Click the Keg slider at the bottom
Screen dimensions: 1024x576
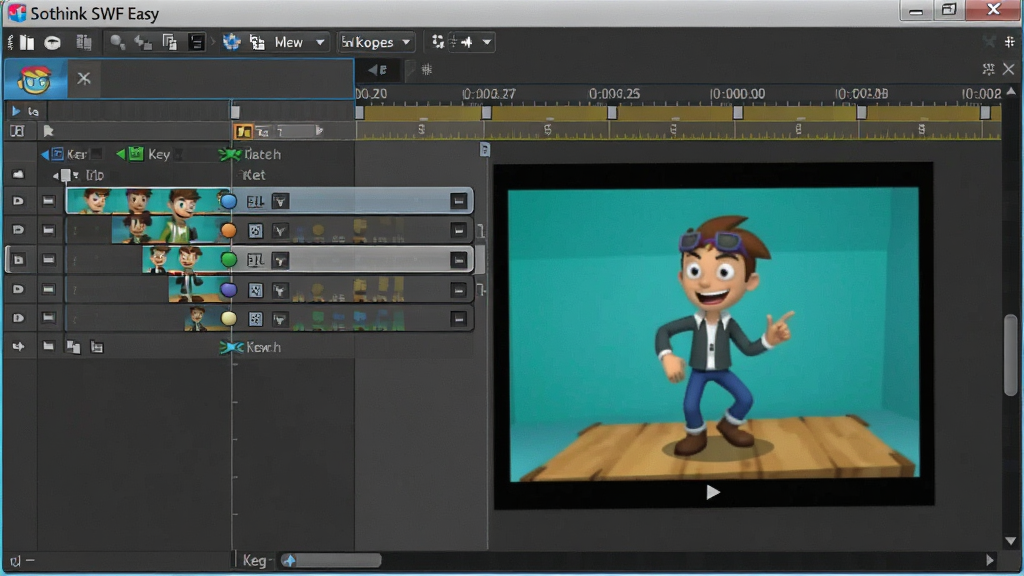click(x=331, y=560)
